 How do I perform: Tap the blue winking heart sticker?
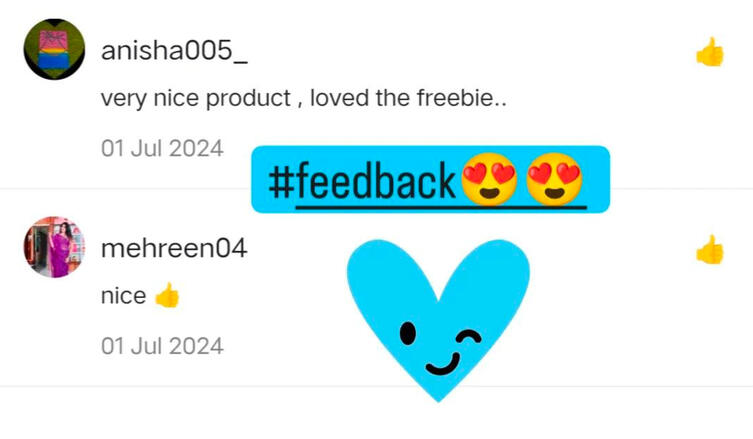(x=438, y=319)
